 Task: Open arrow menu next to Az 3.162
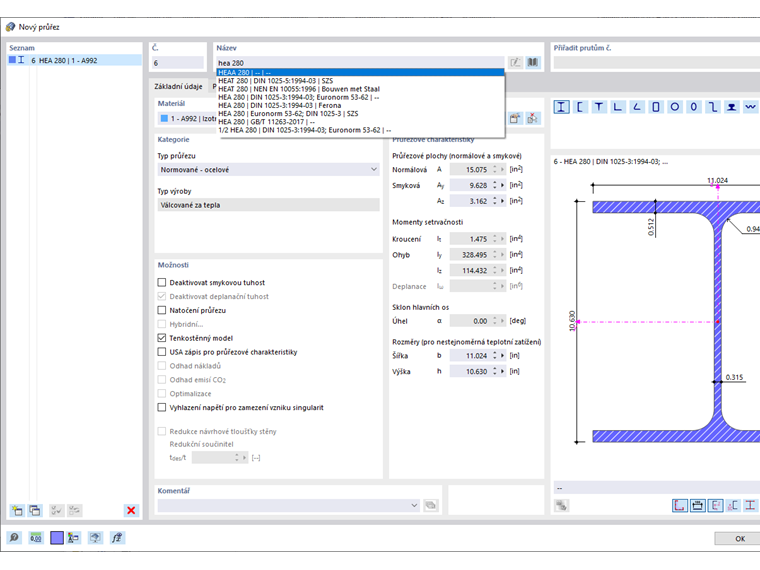click(x=503, y=201)
